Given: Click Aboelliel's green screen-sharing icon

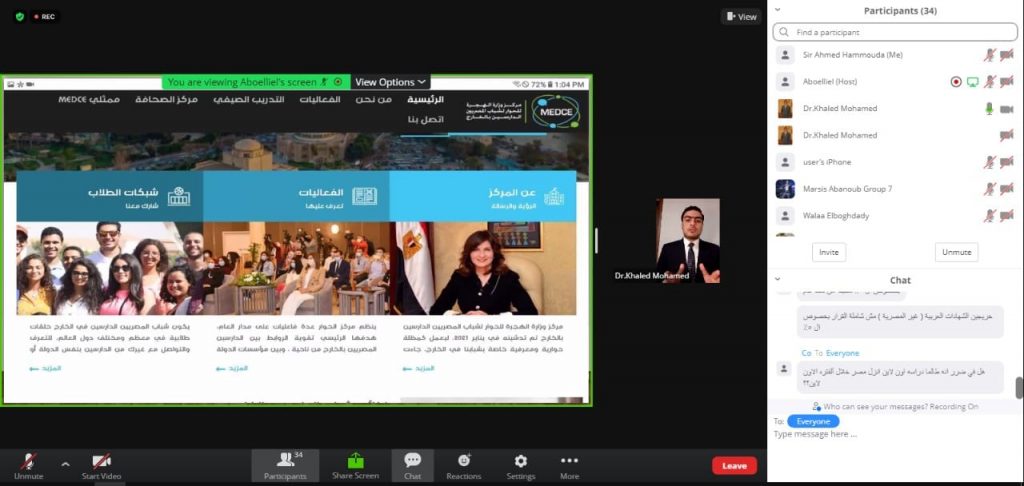Looking at the screenshot, I should [x=972, y=82].
